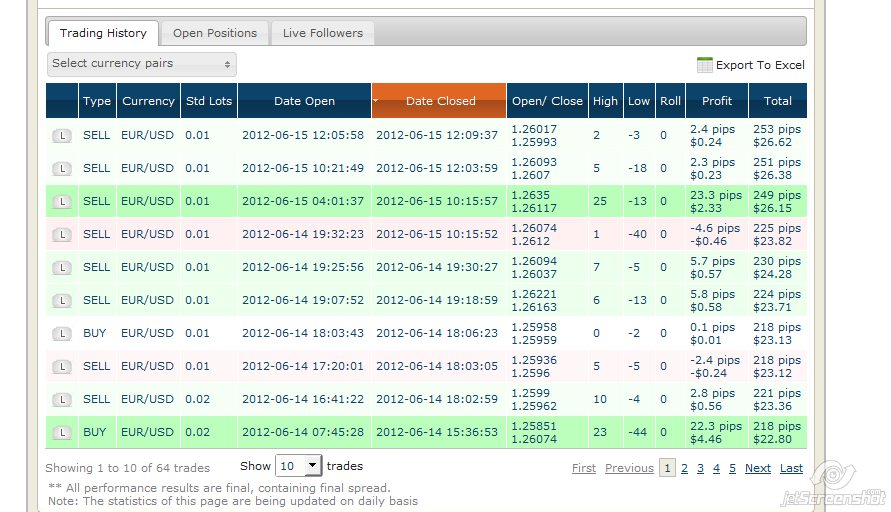Select page 1 in pagination
The height and width of the screenshot is (512, 891).
coord(667,468)
